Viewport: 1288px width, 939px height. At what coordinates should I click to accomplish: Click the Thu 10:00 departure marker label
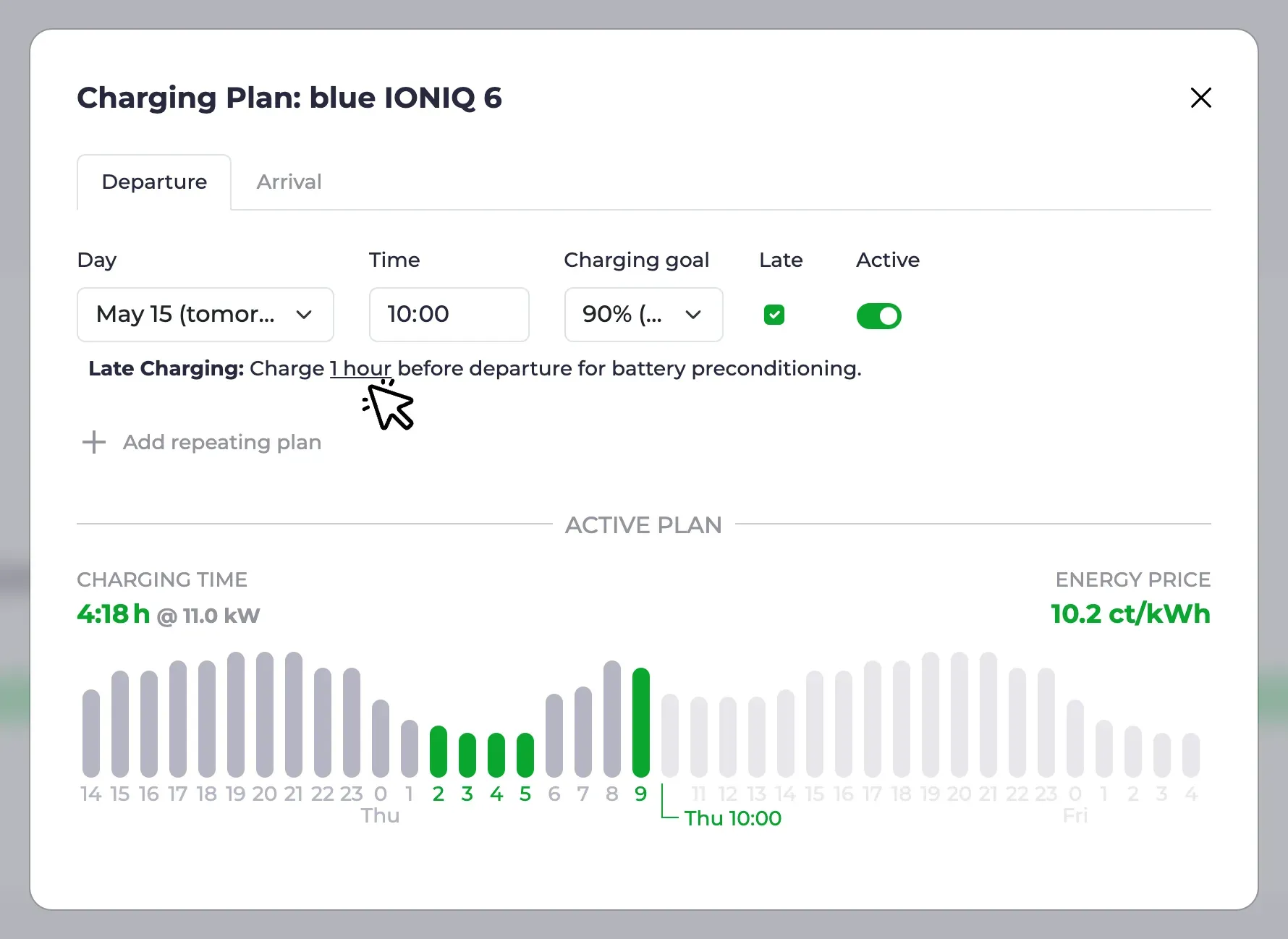[733, 818]
